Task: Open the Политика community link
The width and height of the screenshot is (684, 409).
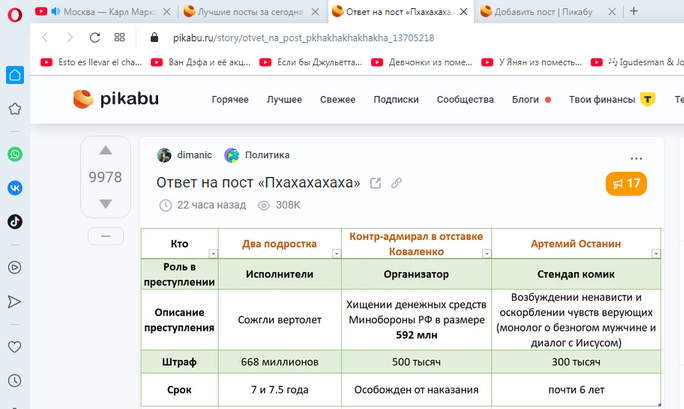Action: point(267,155)
